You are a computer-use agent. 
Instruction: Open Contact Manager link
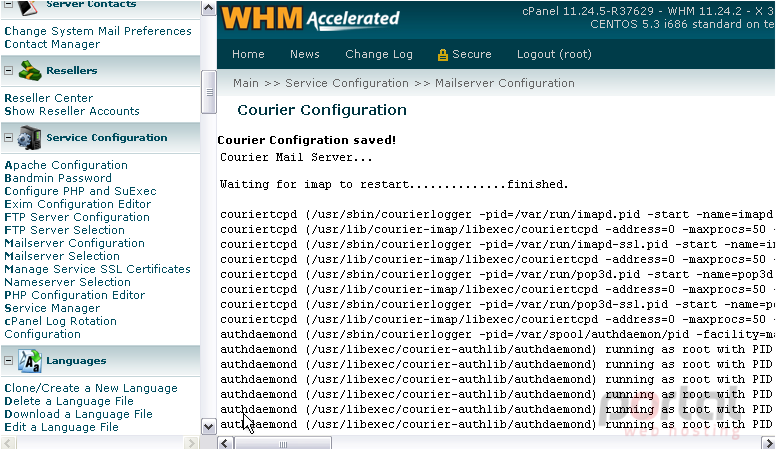[52, 44]
